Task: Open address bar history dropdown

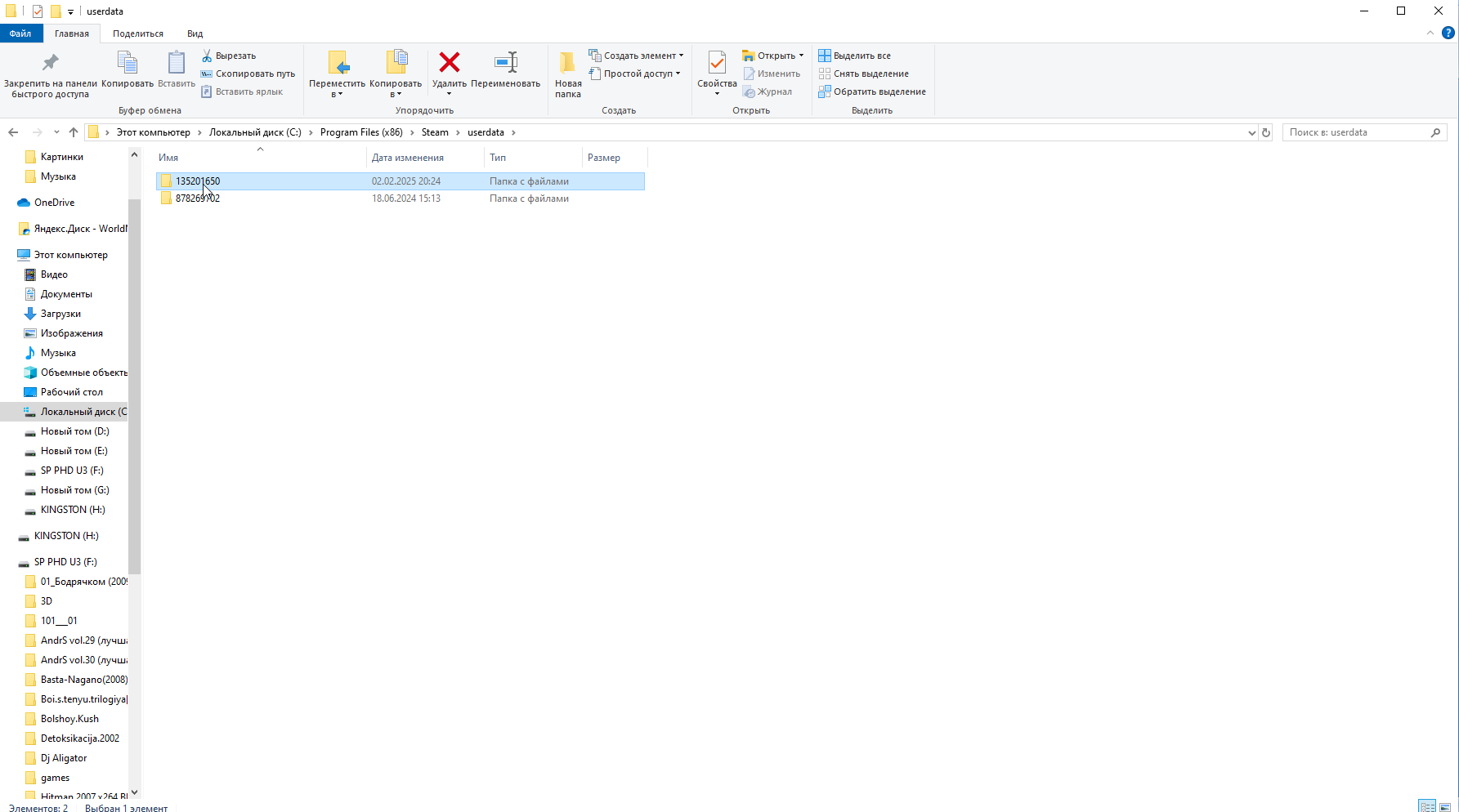Action: (x=1251, y=132)
